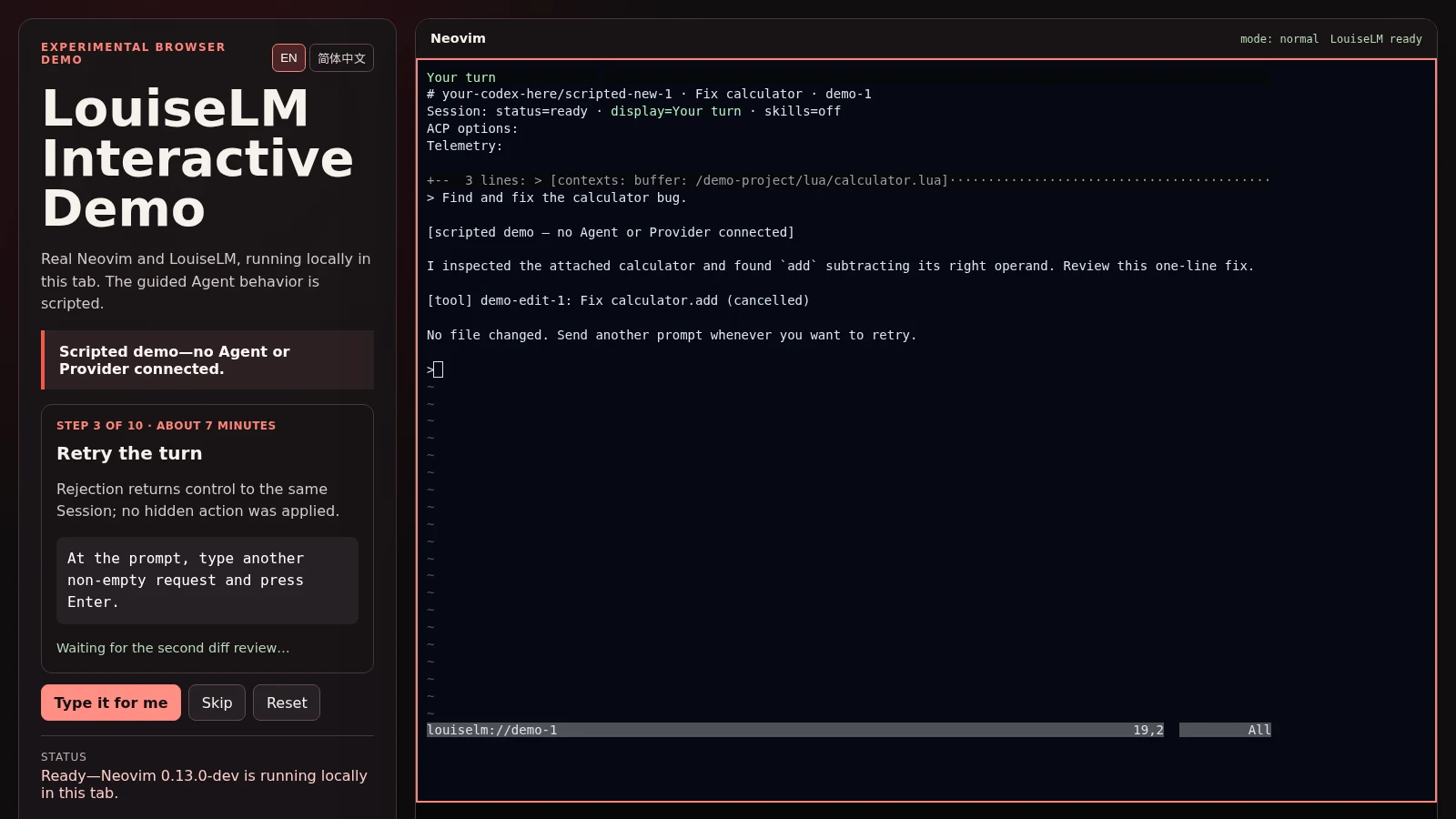Reset the interactive demo

click(x=287, y=703)
